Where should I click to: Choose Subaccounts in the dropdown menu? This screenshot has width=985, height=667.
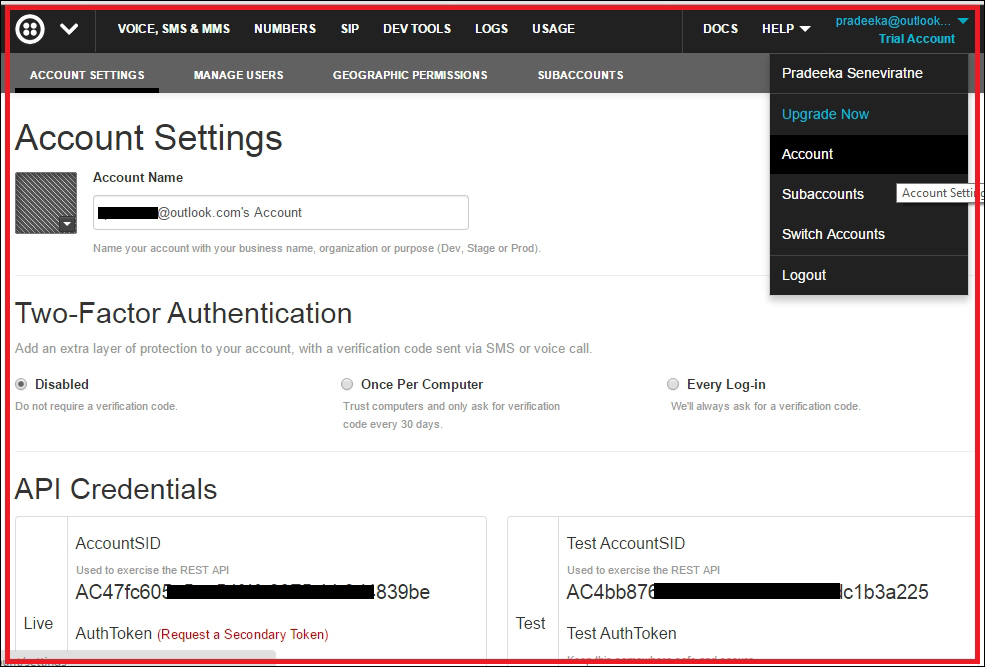tap(823, 194)
